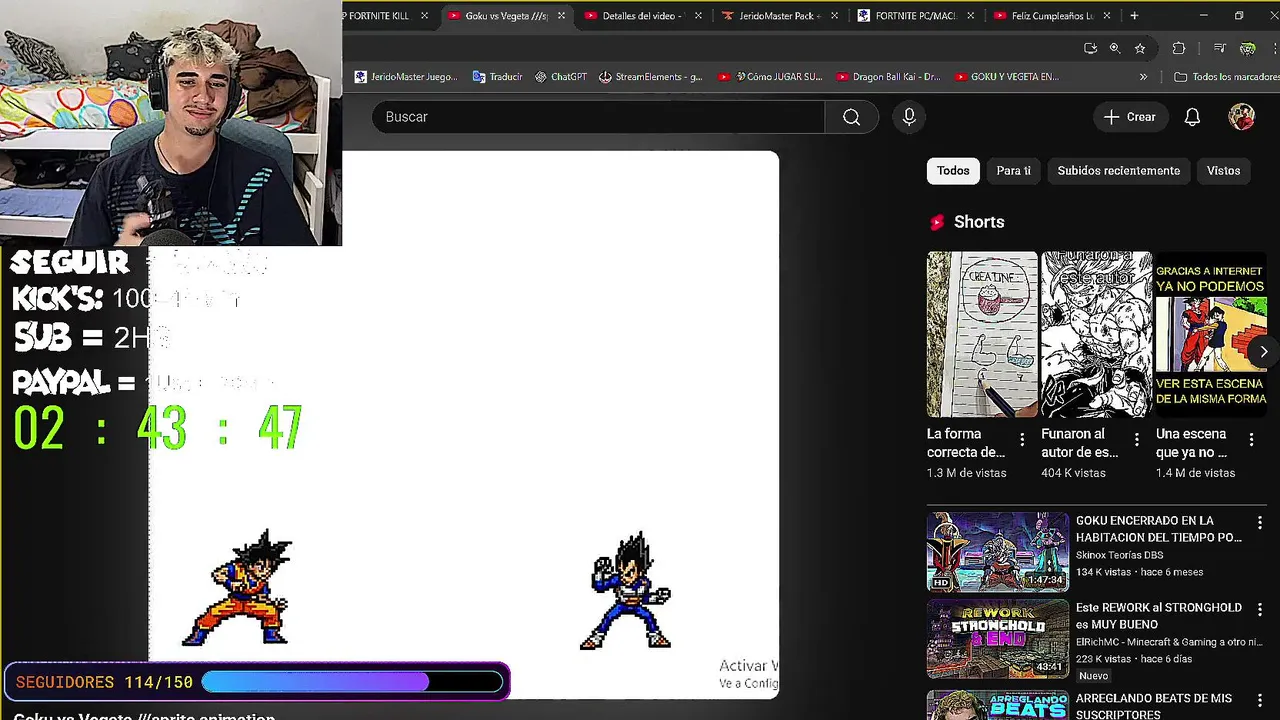Close the Goku vs Vegeta tab

coord(561,16)
